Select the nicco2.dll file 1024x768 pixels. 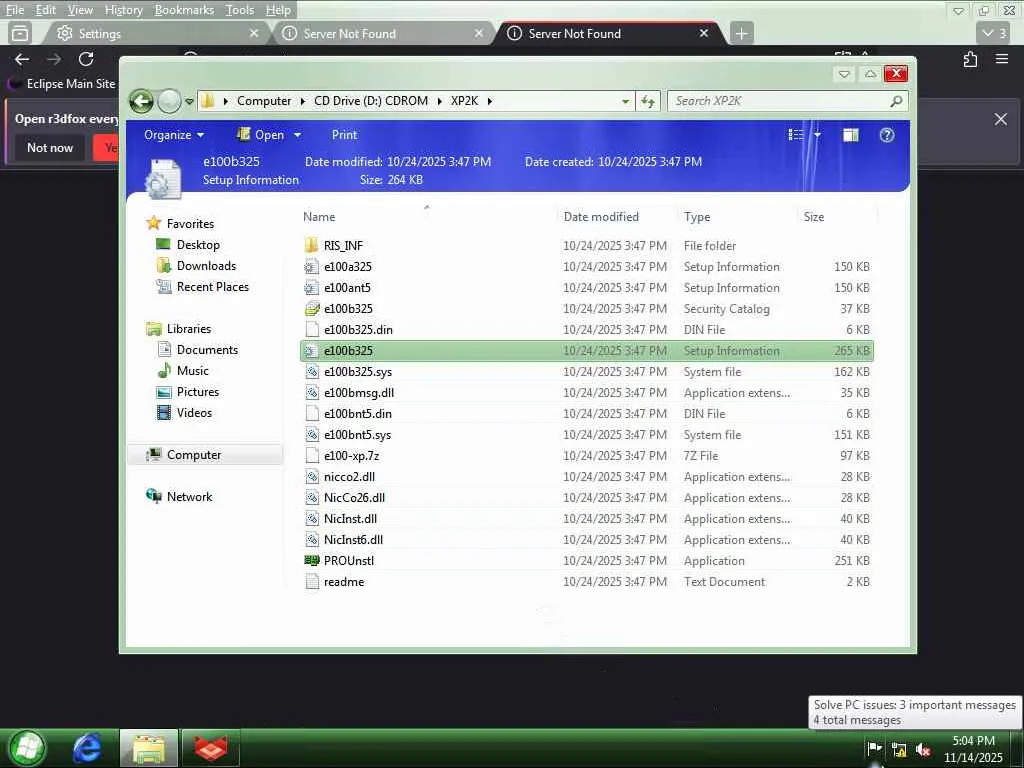pyautogui.click(x=349, y=477)
